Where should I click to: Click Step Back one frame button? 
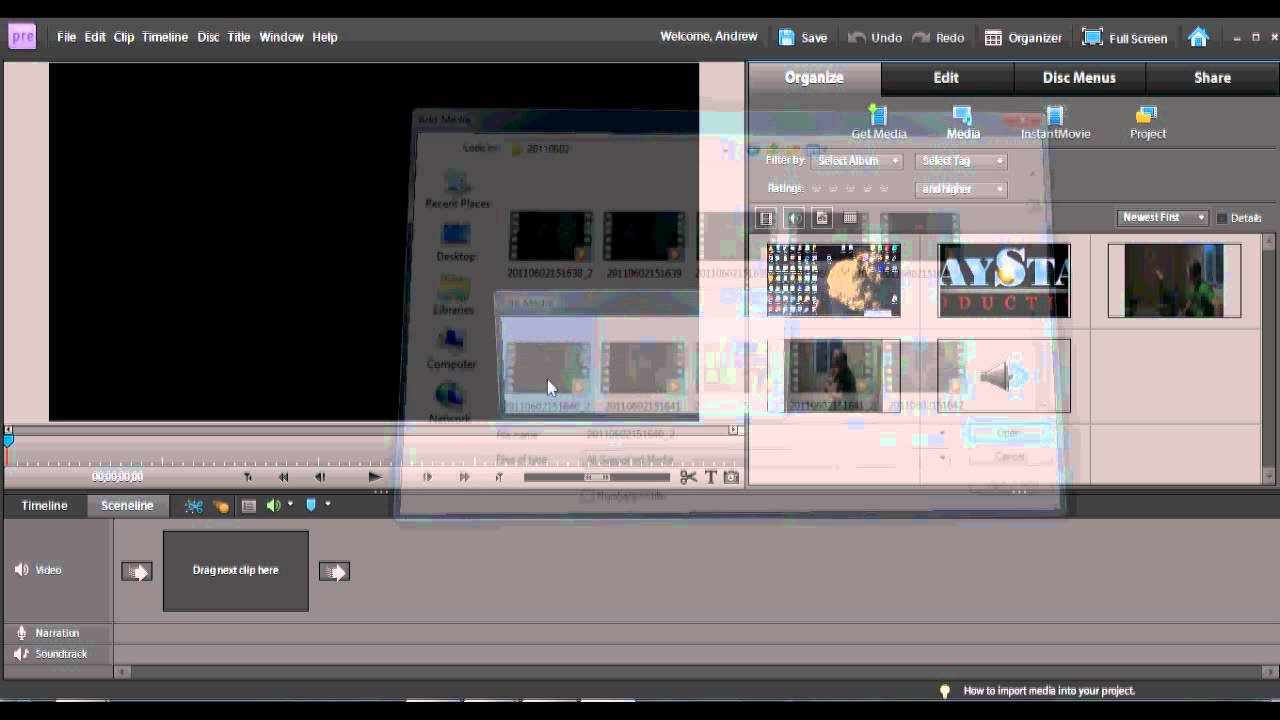point(320,477)
